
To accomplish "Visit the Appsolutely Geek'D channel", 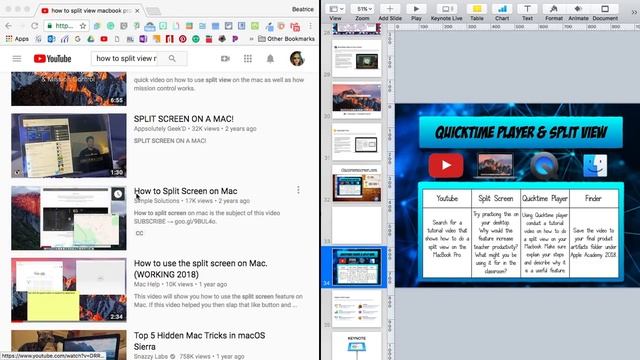I will point(160,129).
